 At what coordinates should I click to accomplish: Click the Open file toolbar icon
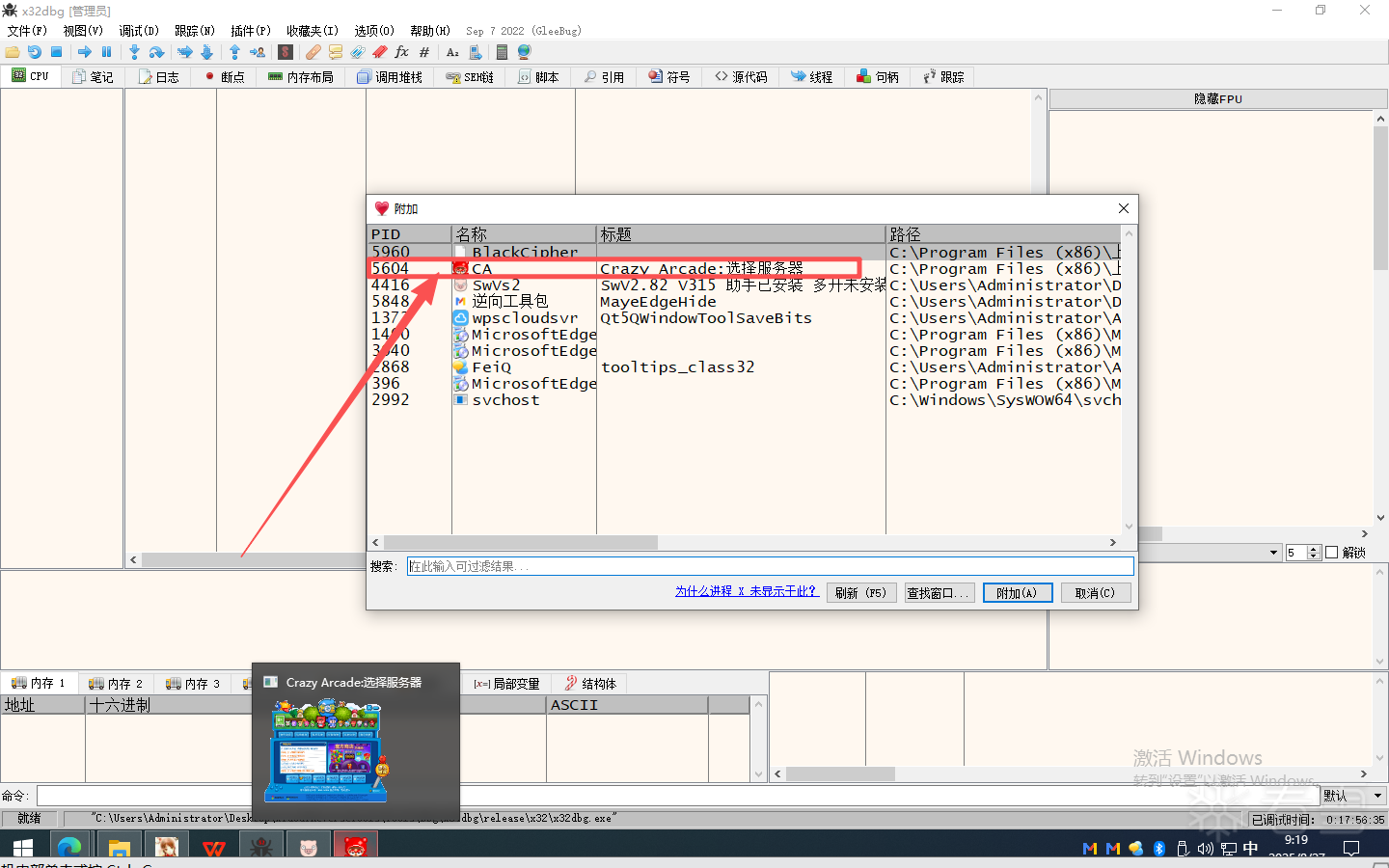13,52
